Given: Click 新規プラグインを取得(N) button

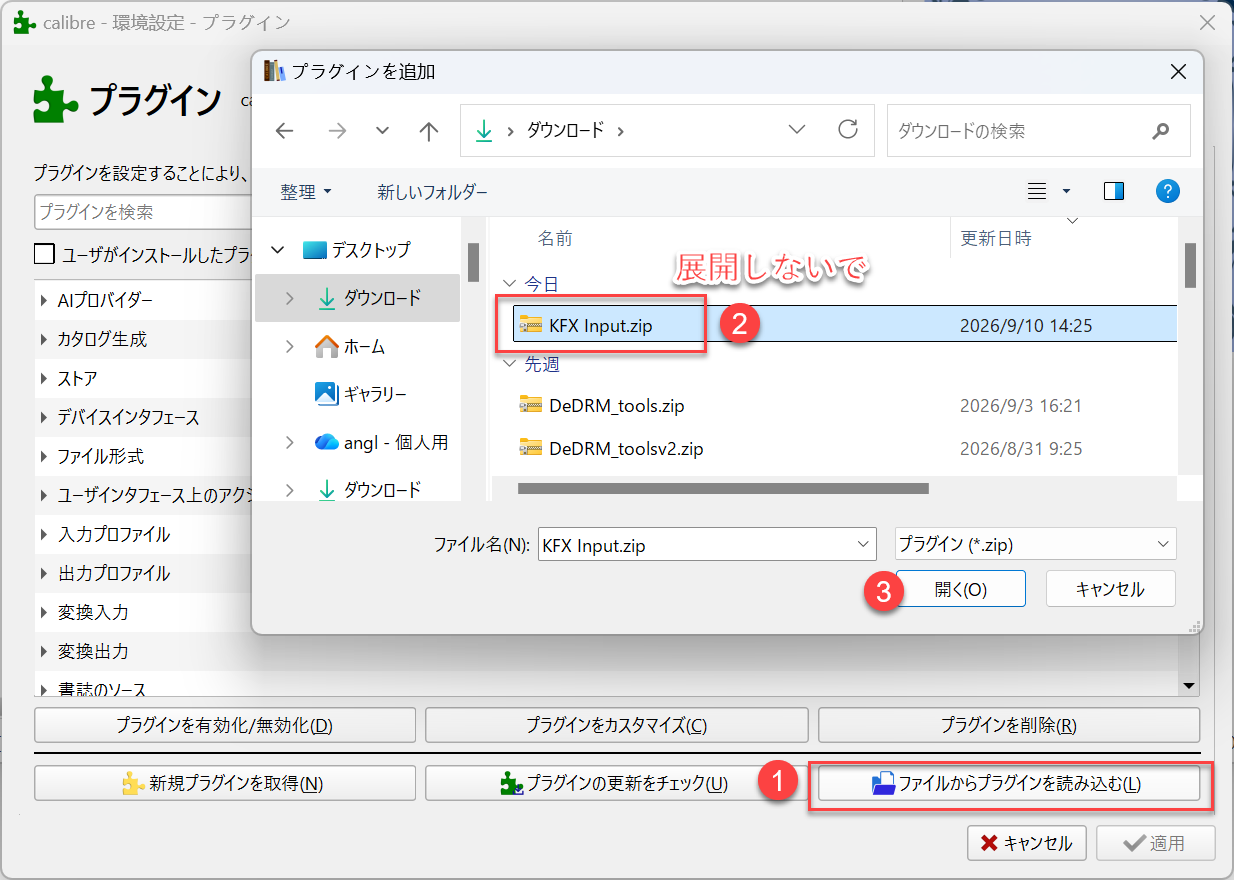Looking at the screenshot, I should tap(225, 783).
